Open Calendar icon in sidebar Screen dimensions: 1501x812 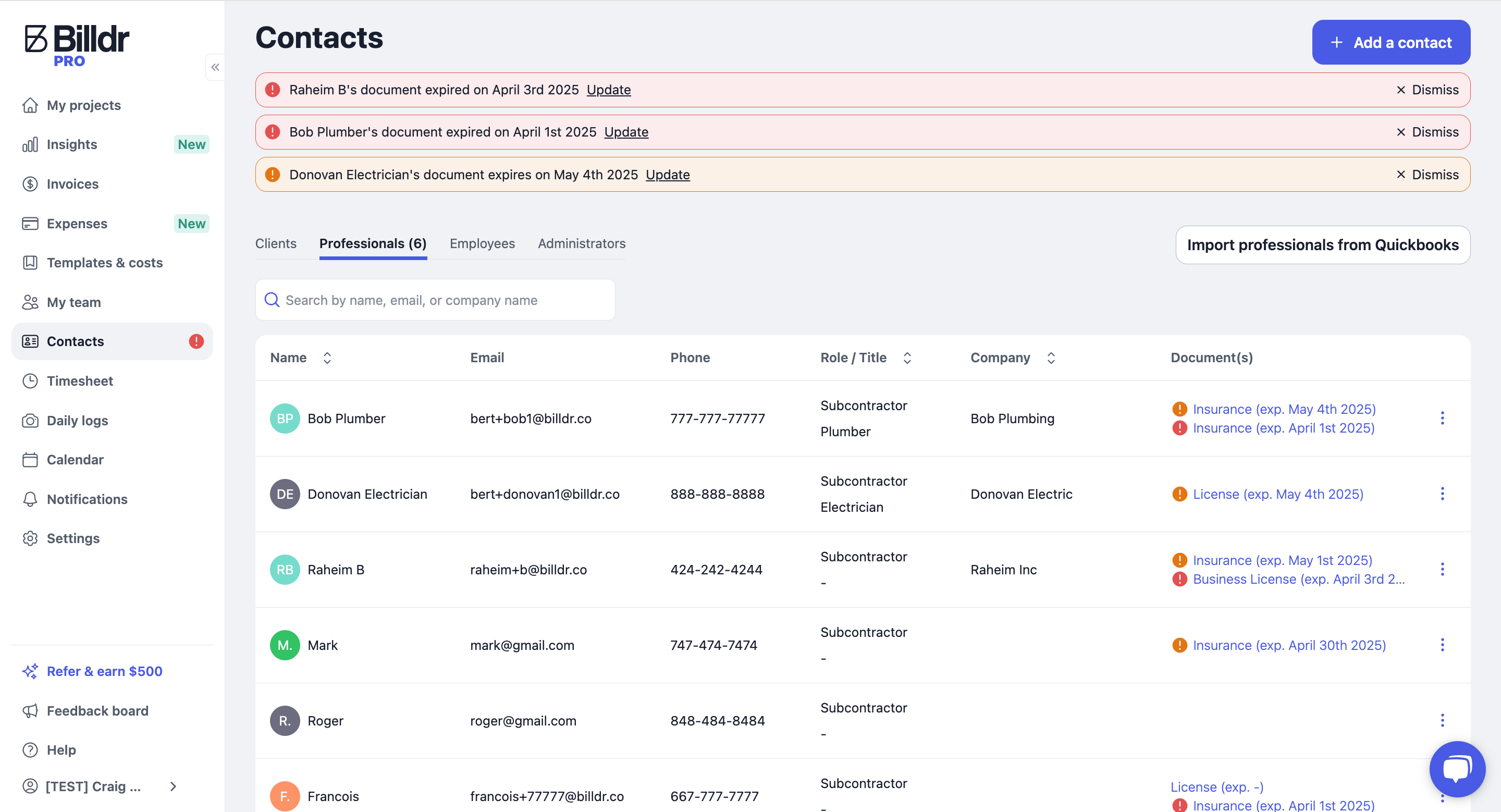coord(30,460)
